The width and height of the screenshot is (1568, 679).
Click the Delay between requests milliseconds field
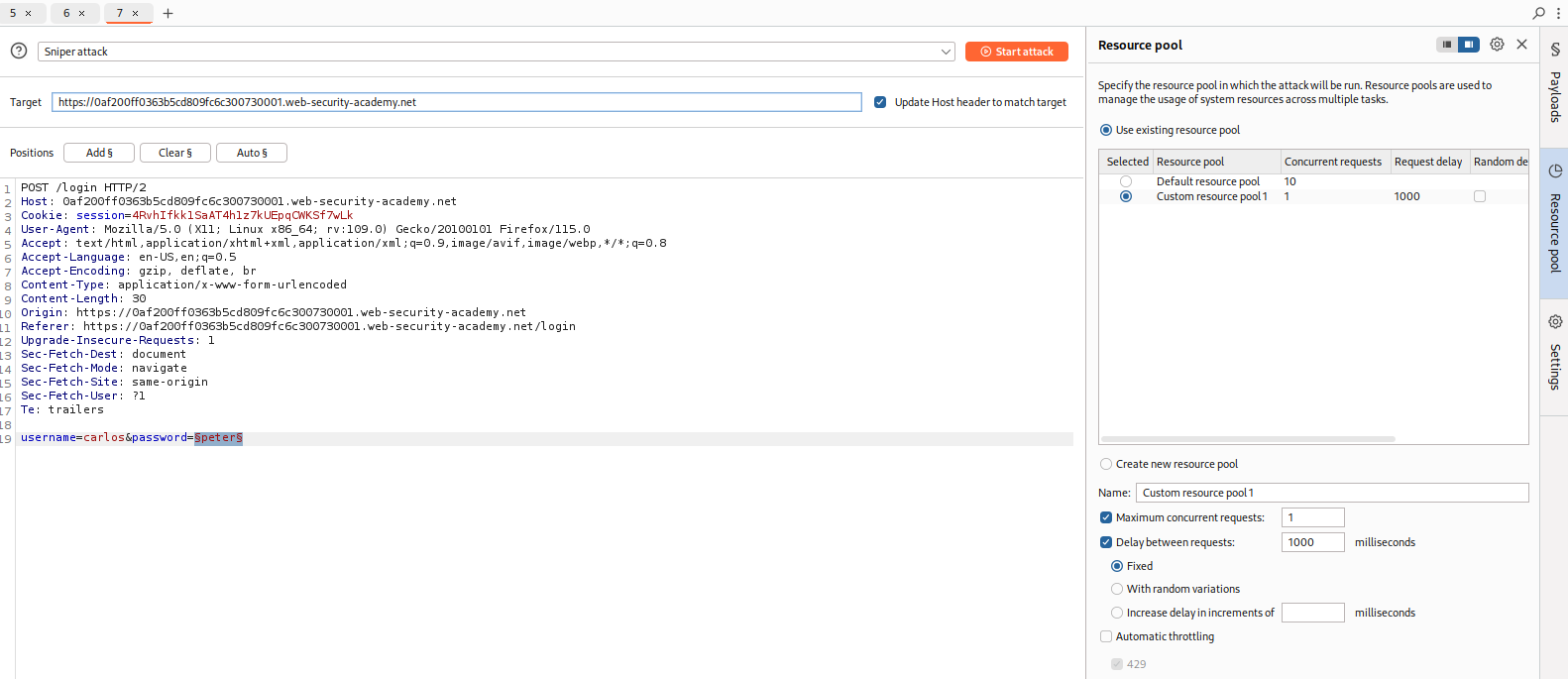[x=1312, y=542]
